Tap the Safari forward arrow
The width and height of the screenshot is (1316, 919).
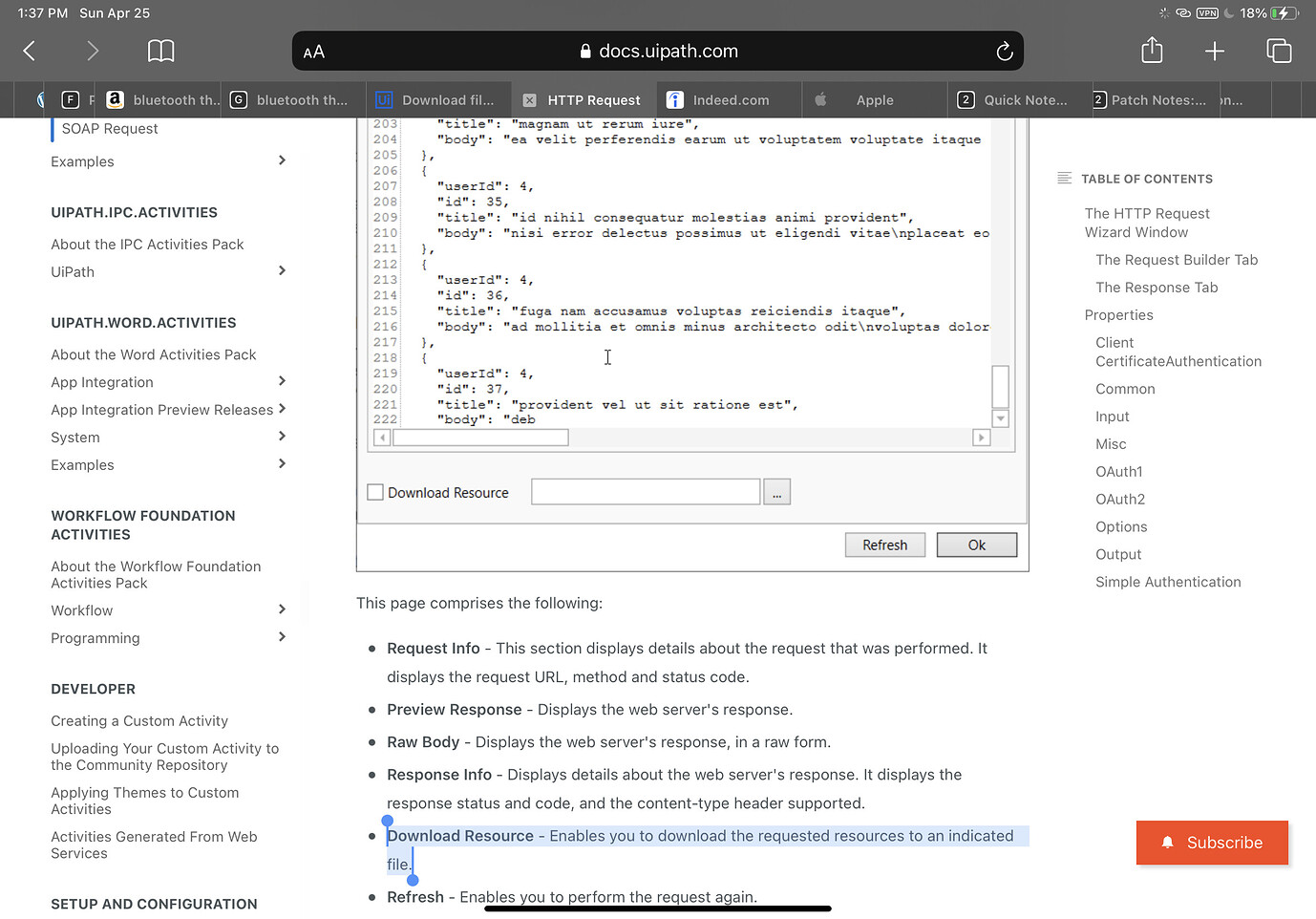pos(93,51)
